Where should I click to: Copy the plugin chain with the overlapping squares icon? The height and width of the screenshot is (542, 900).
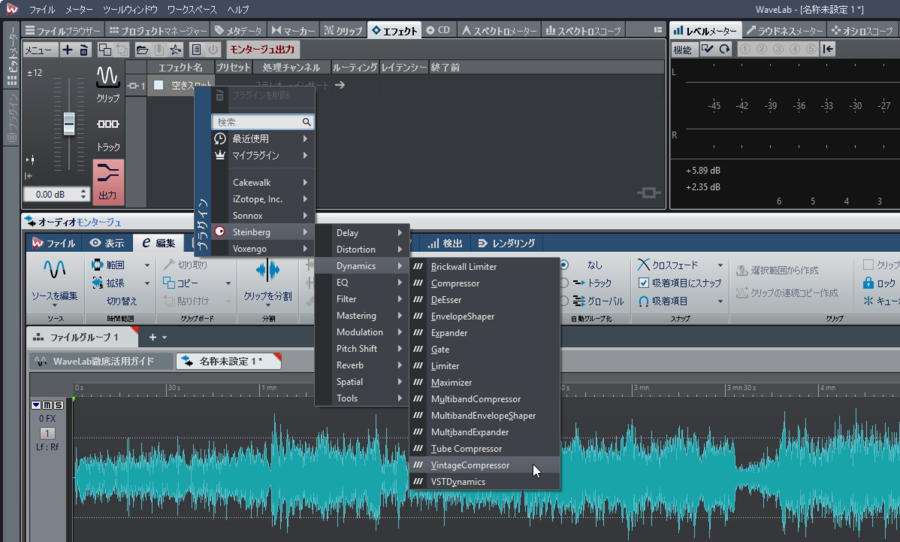coord(104,50)
